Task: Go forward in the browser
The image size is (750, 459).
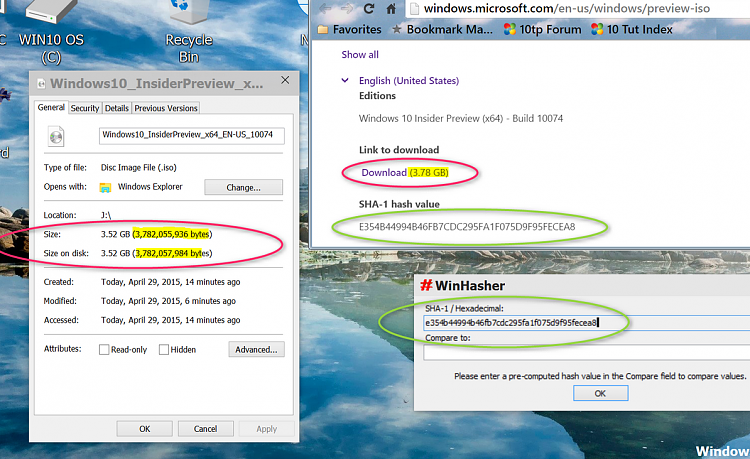Action: tap(347, 8)
